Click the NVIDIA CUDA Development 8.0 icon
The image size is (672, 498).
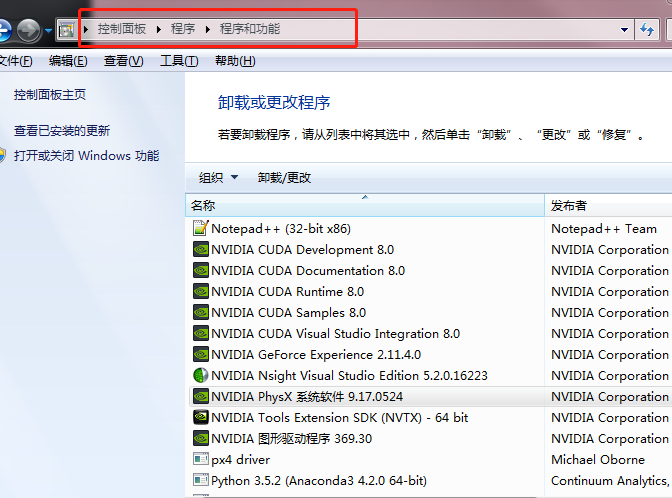tap(201, 249)
